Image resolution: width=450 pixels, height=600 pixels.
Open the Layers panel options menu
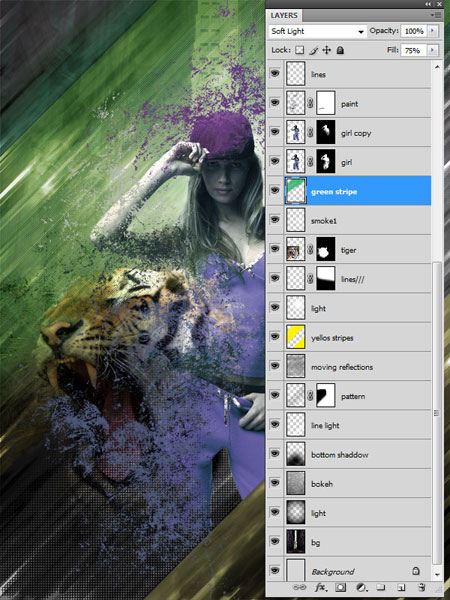click(435, 15)
